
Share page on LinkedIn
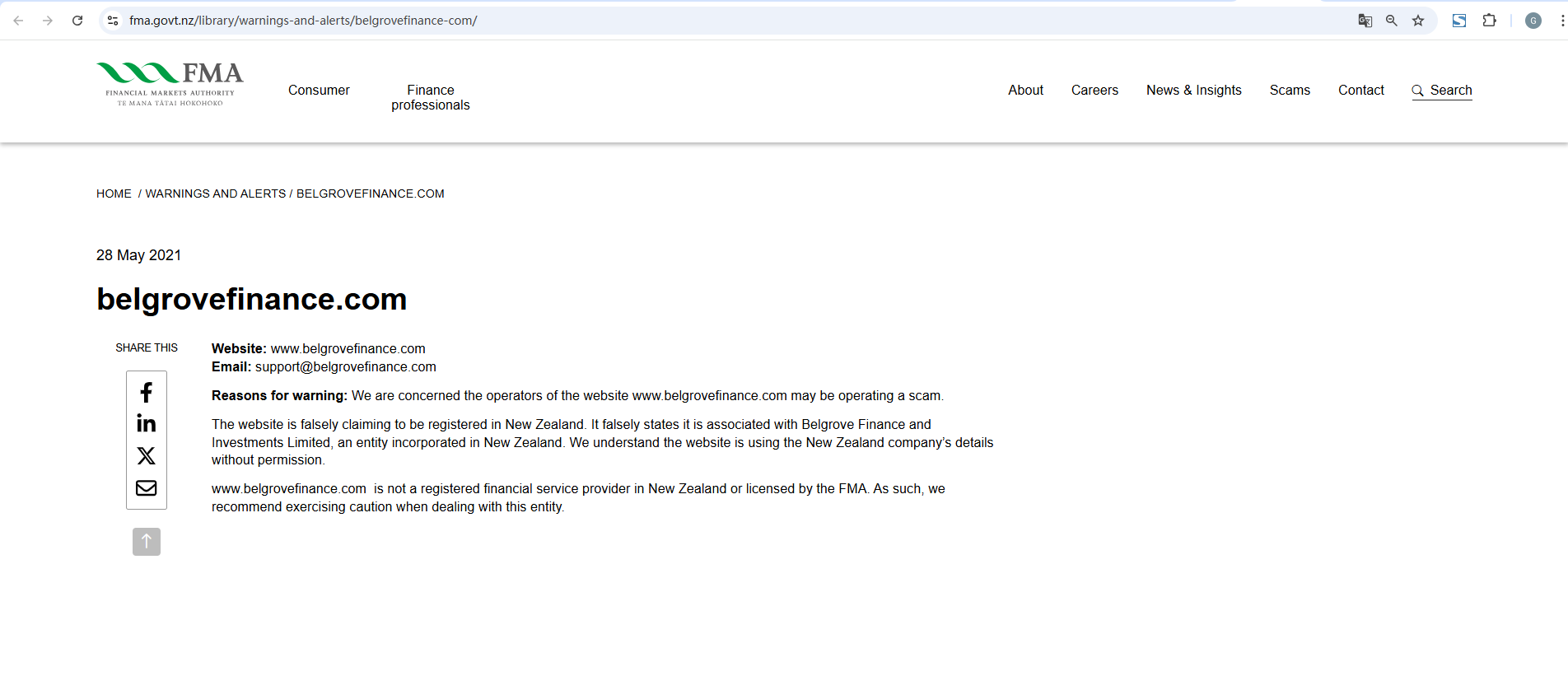coord(147,423)
